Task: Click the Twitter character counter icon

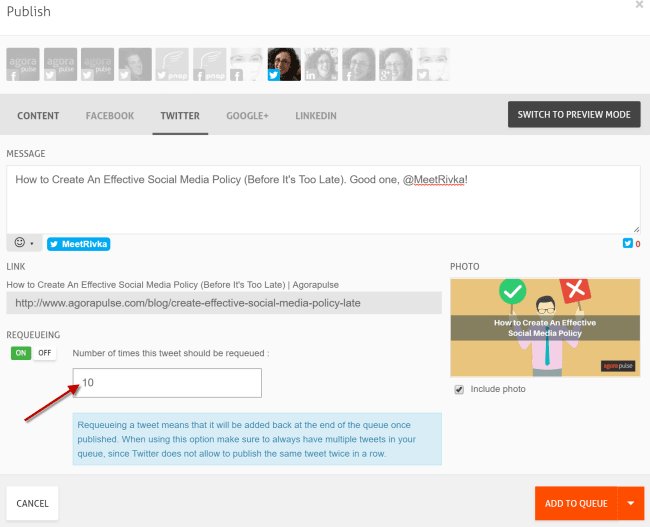Action: point(627,243)
